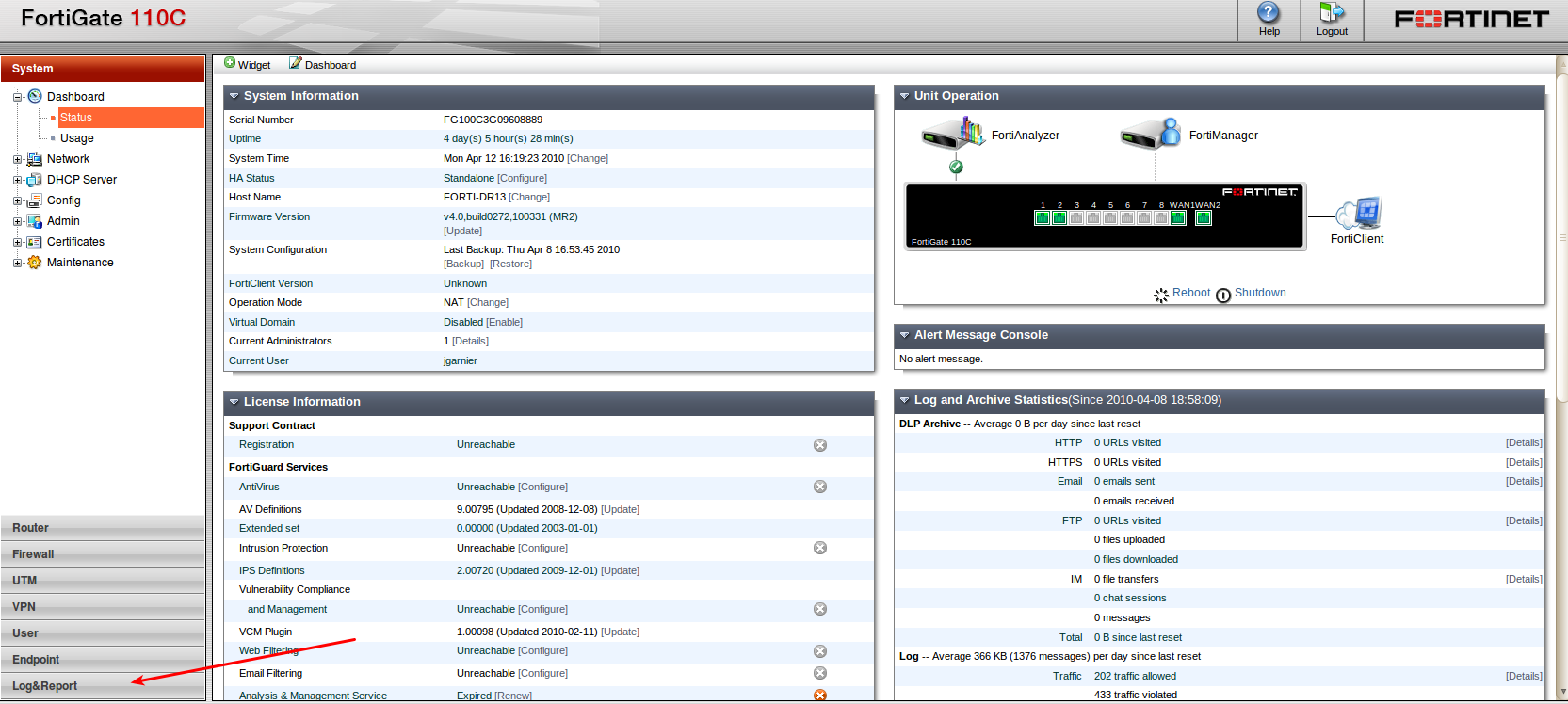Click the FortiClient computer icon

click(1359, 214)
